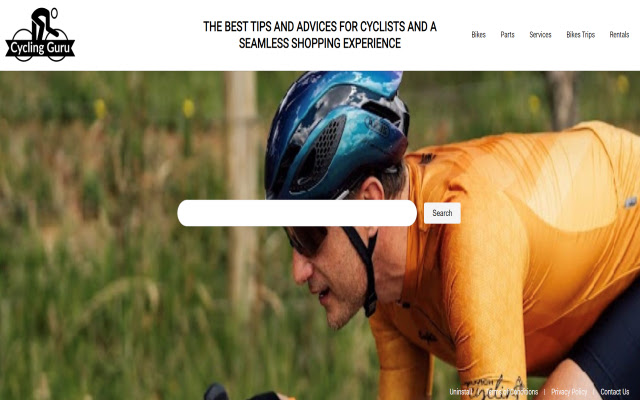Open the Rentals navigation link
The height and width of the screenshot is (400, 640).
coord(619,35)
